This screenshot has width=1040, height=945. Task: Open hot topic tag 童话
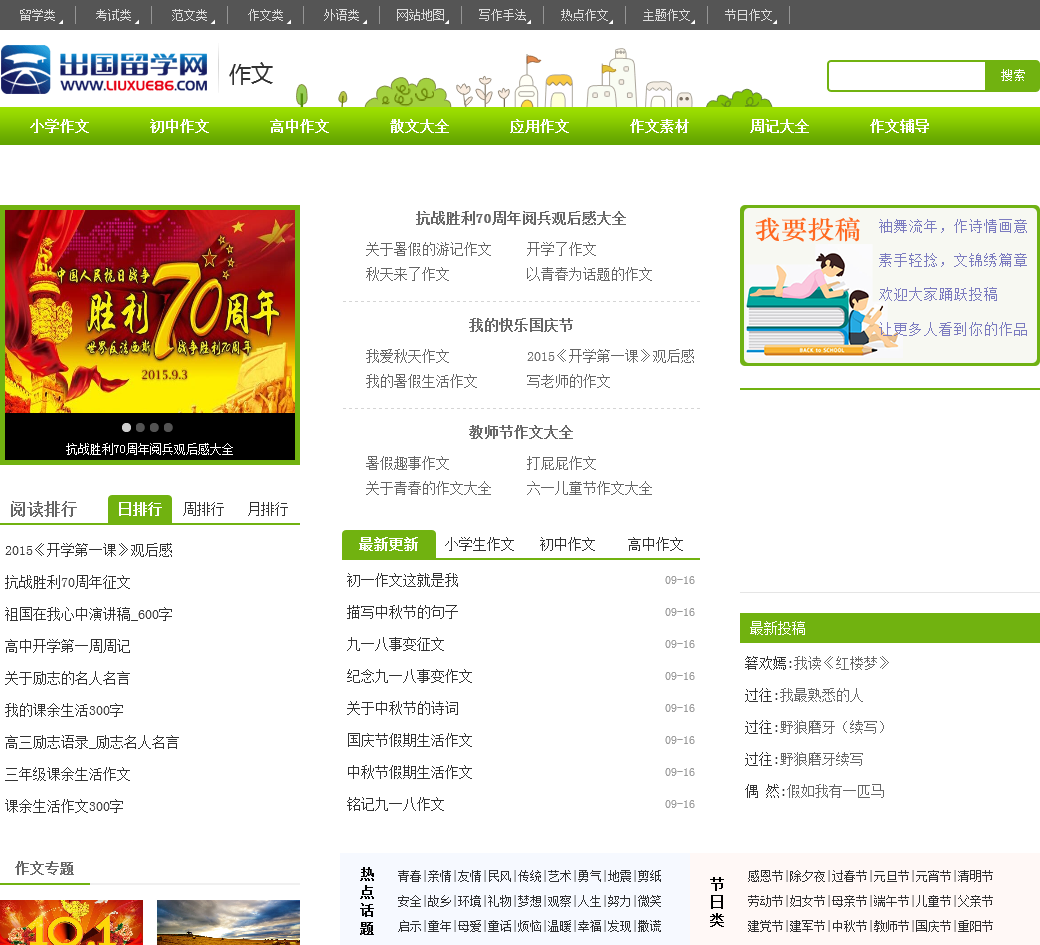click(499, 926)
